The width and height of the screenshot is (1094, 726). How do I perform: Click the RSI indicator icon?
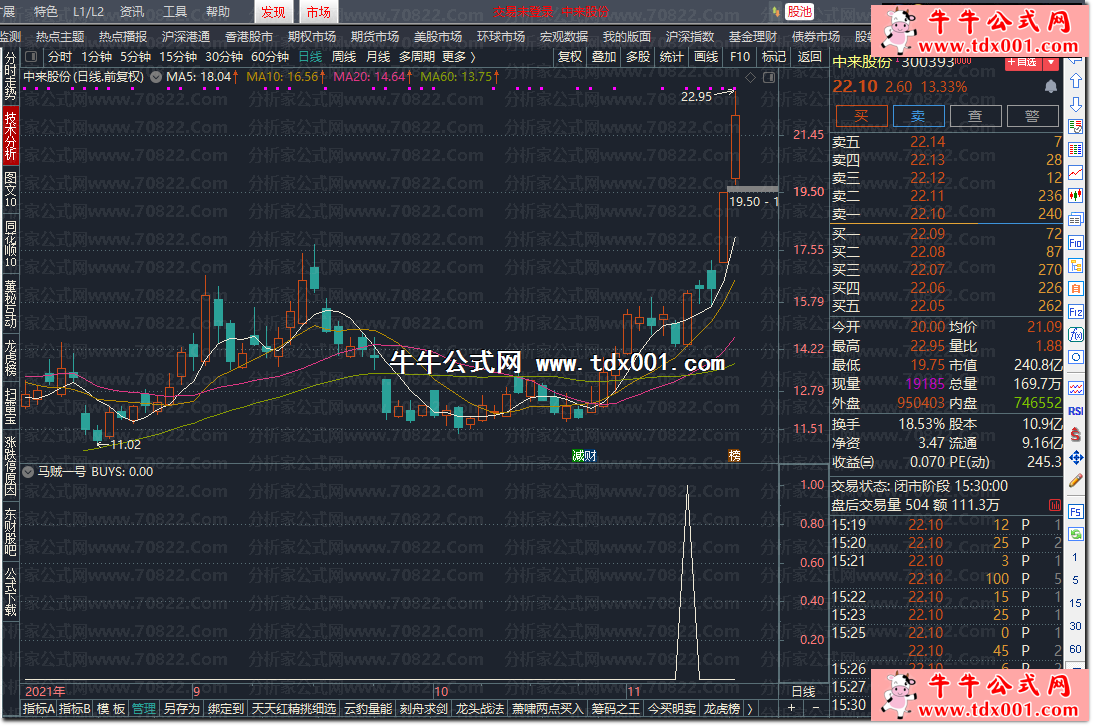click(x=1076, y=410)
